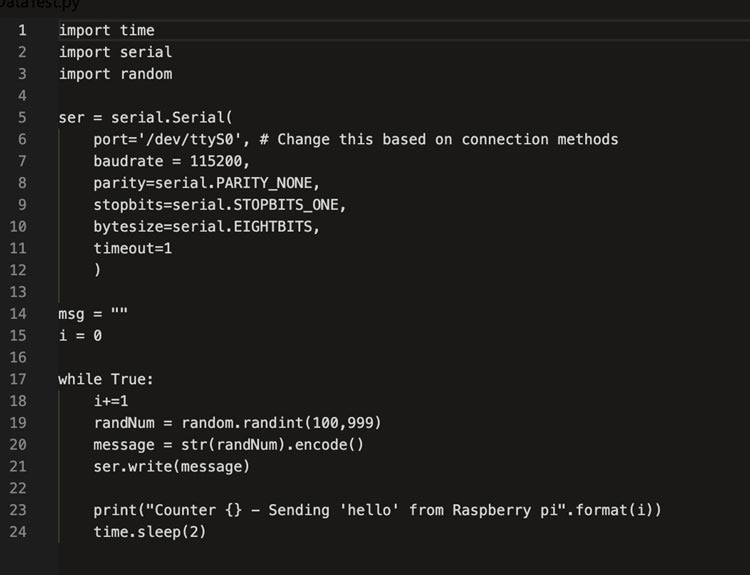Click the 'timeout=1' argument

click(132, 248)
